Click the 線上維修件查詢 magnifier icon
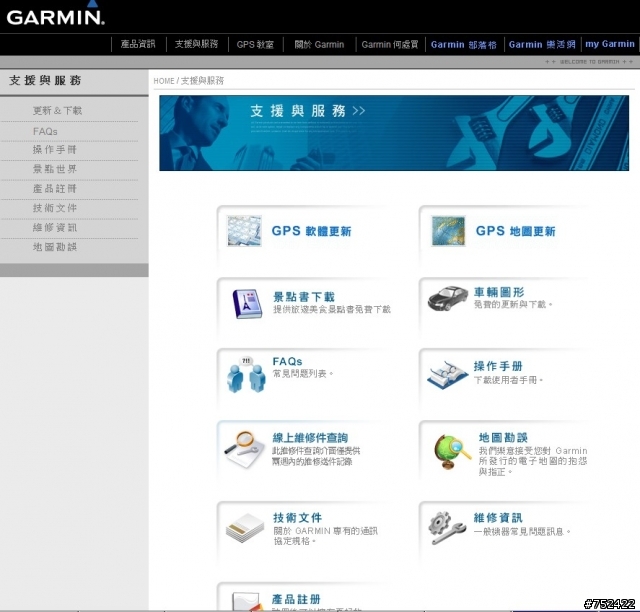This screenshot has width=640, height=612. 244,449
